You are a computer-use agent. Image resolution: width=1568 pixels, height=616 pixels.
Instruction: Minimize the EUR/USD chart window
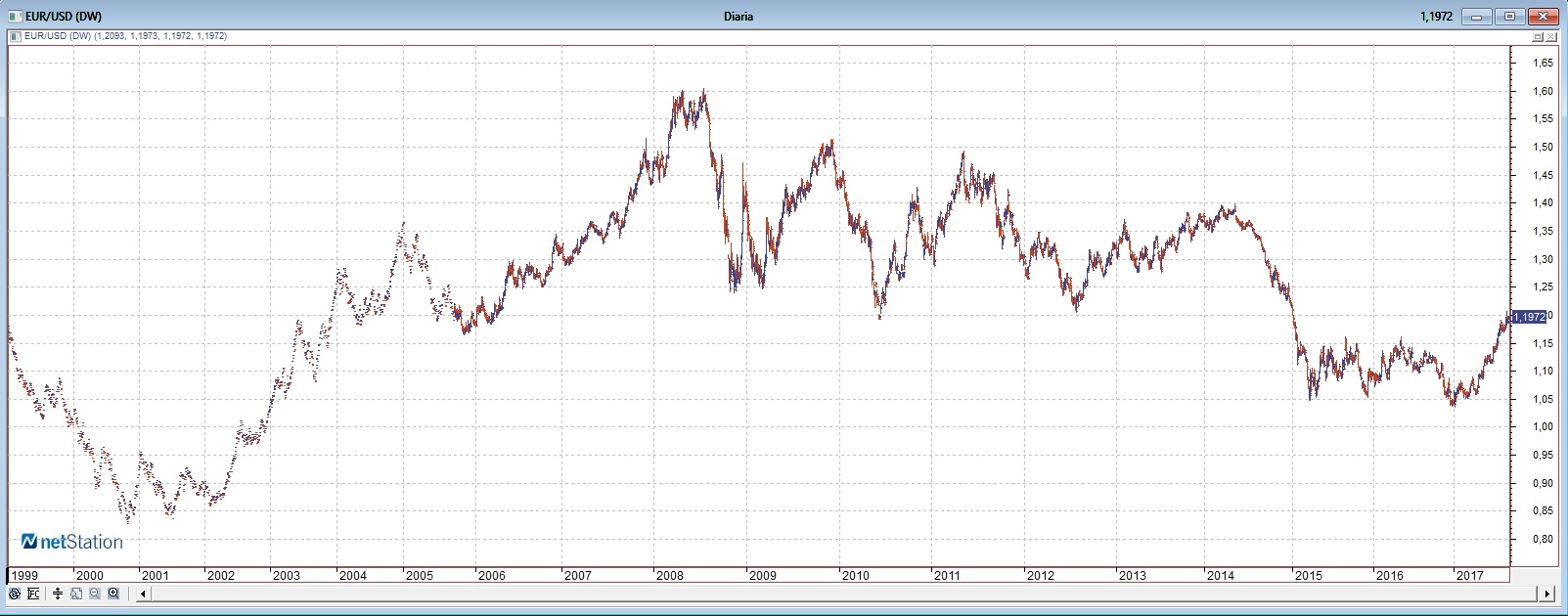point(1476,17)
